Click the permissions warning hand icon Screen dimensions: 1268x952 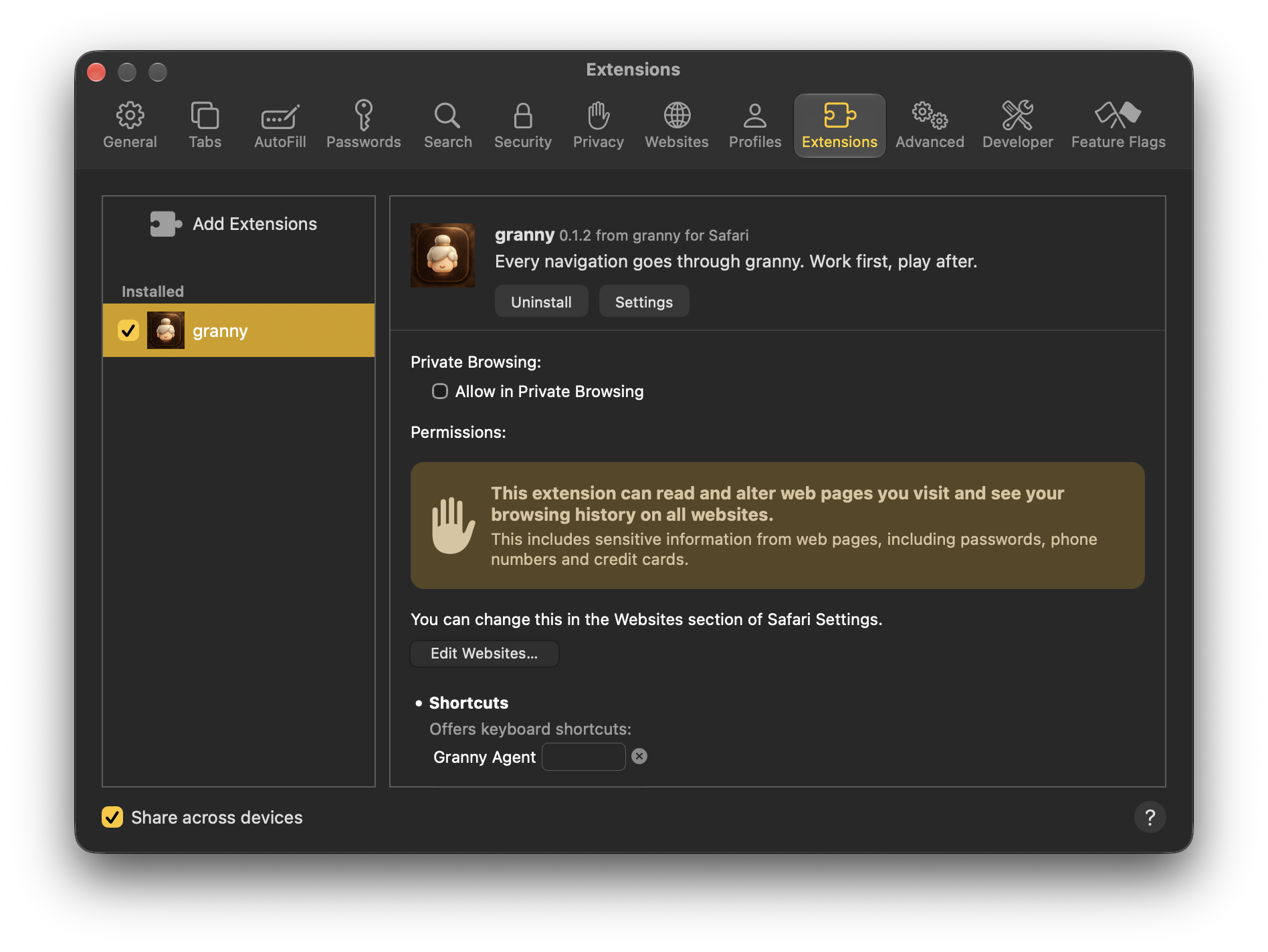(453, 525)
